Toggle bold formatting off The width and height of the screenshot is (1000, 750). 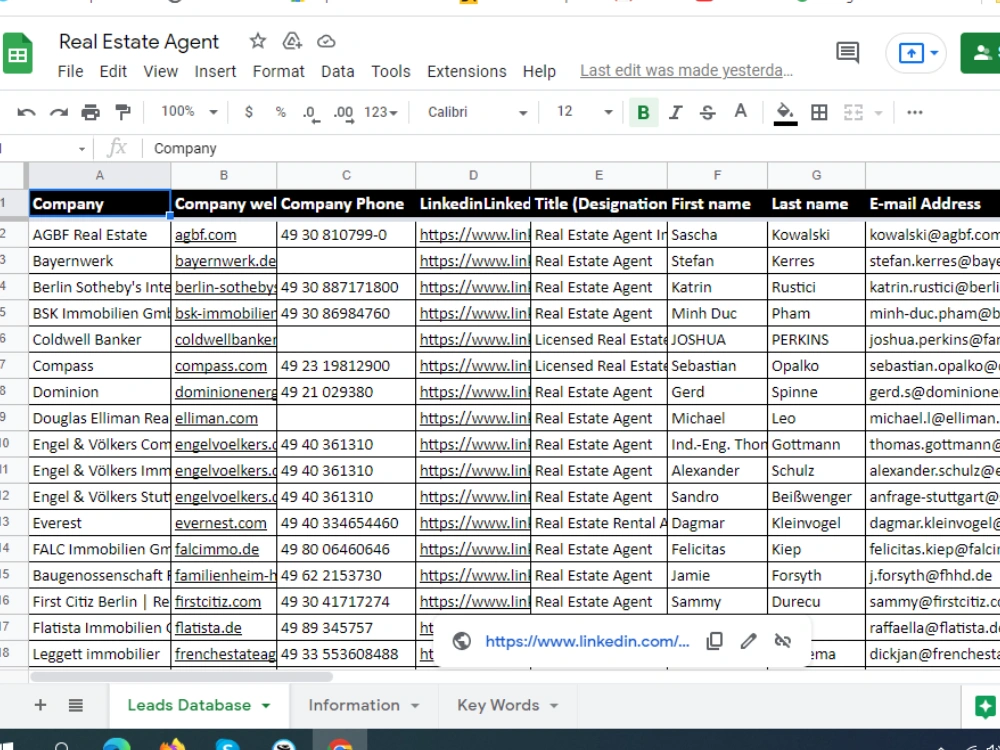pyautogui.click(x=643, y=111)
